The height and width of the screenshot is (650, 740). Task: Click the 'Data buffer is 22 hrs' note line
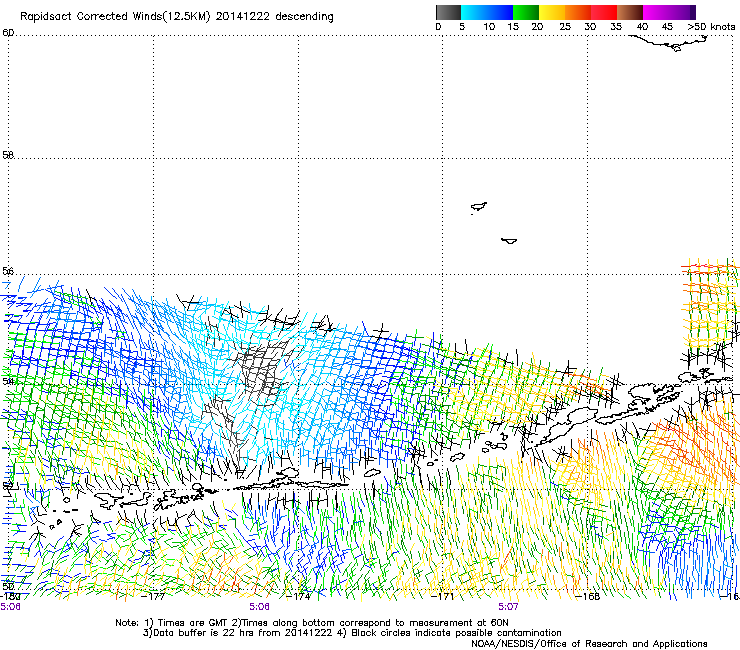pos(352,633)
